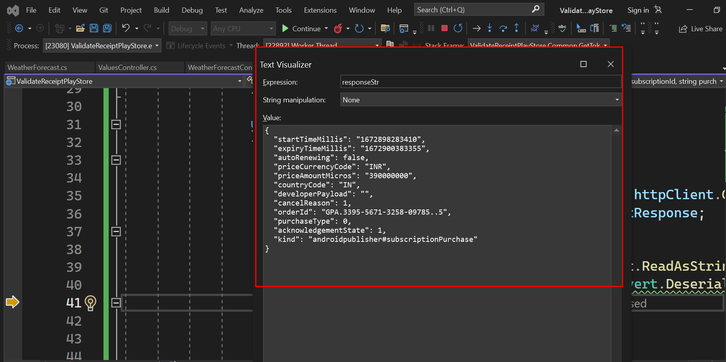726x362 pixels.
Task: Click the green-checkmark icon in the debug toolbar
Action: coord(562,29)
